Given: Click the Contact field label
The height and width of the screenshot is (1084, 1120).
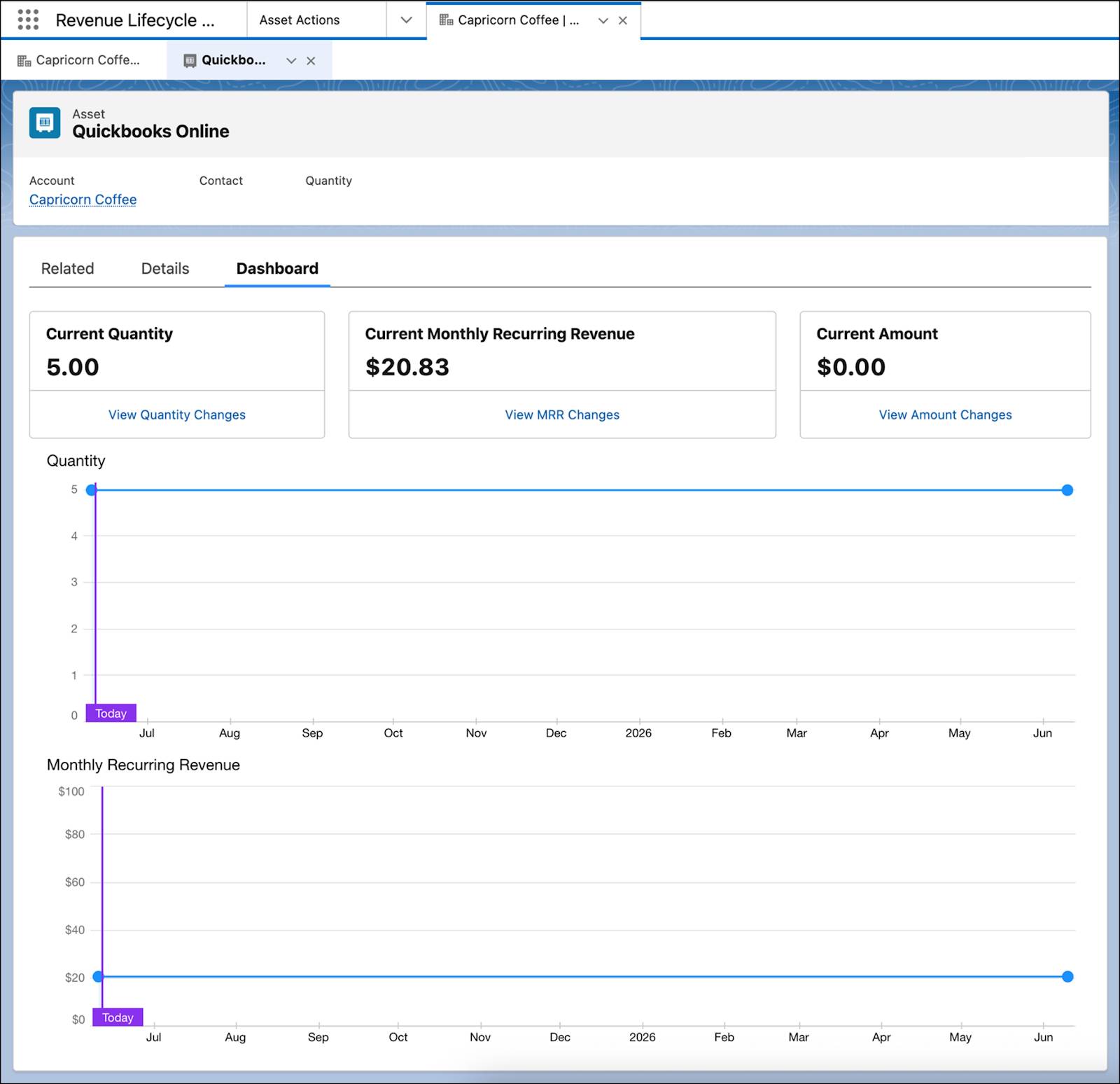Looking at the screenshot, I should 221,181.
